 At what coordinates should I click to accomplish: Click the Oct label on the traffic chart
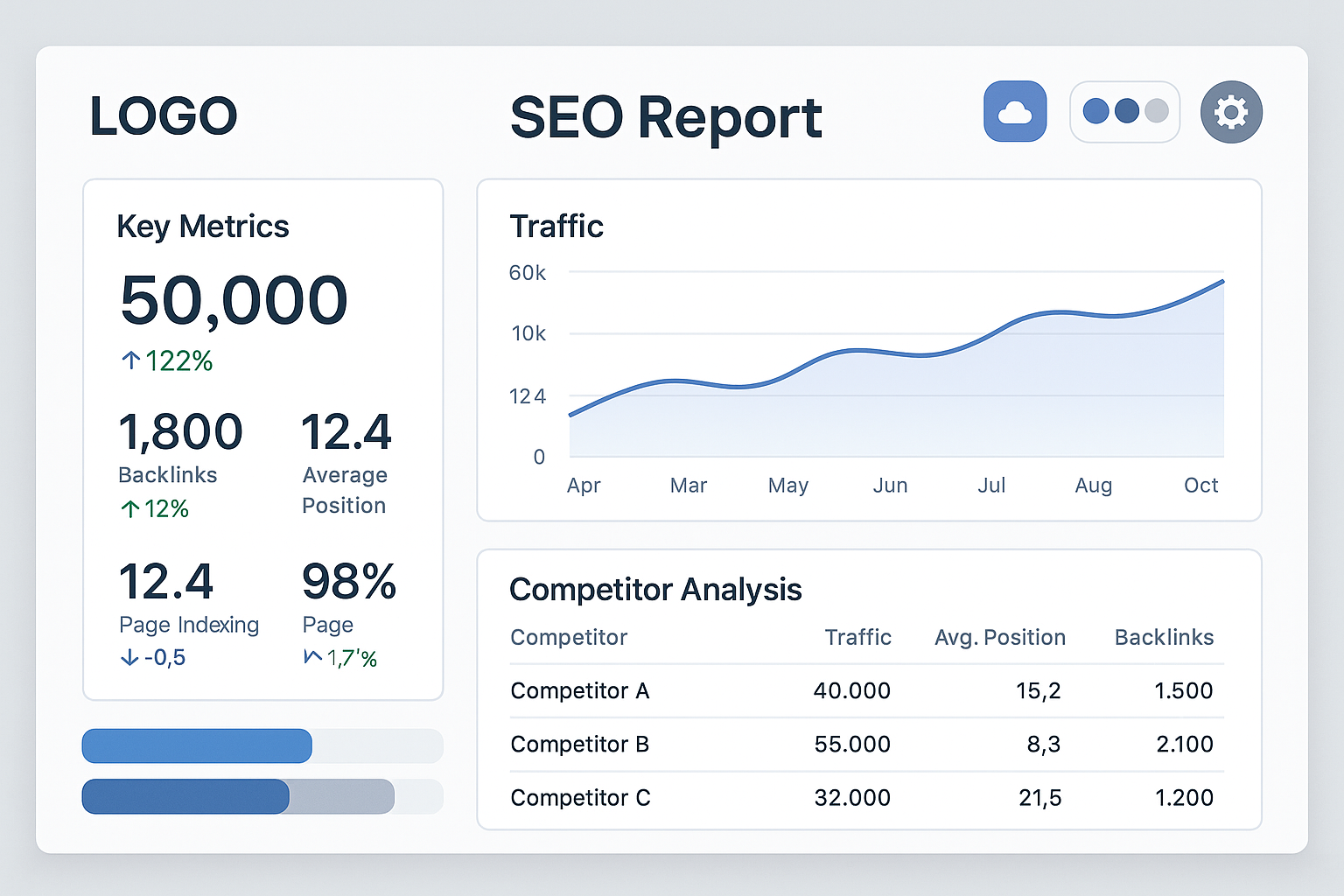1200,485
